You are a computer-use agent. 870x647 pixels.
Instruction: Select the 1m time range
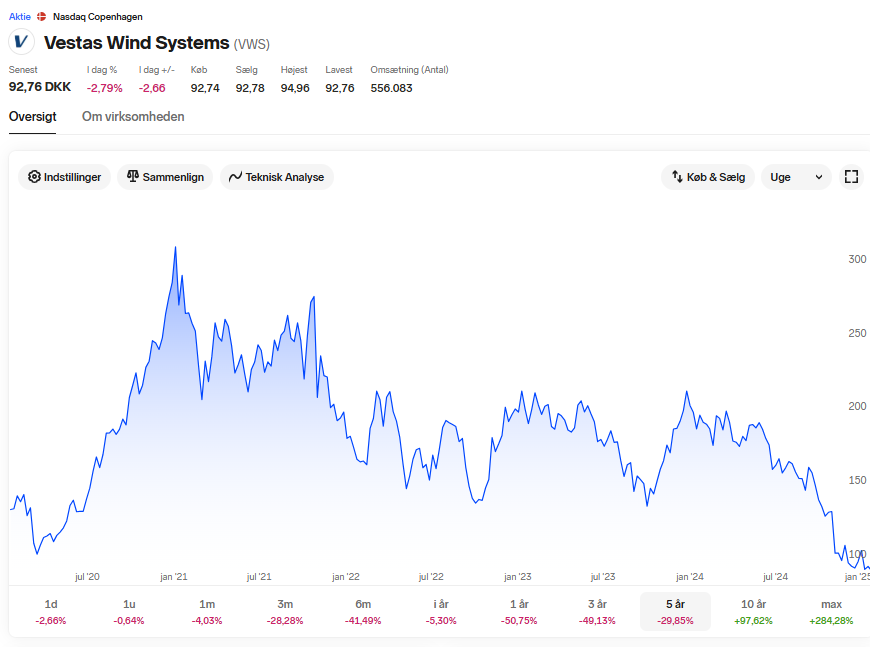tap(207, 611)
